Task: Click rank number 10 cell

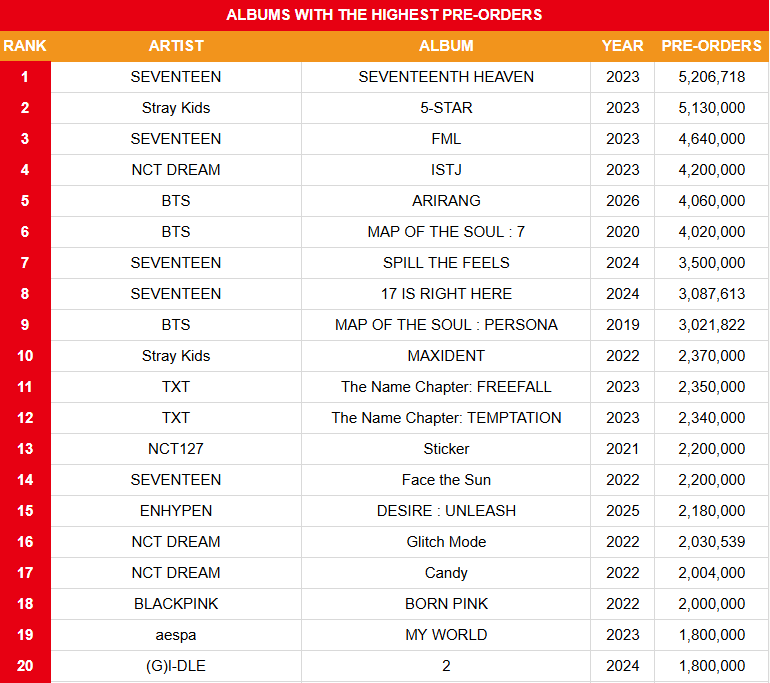Action: (25, 355)
